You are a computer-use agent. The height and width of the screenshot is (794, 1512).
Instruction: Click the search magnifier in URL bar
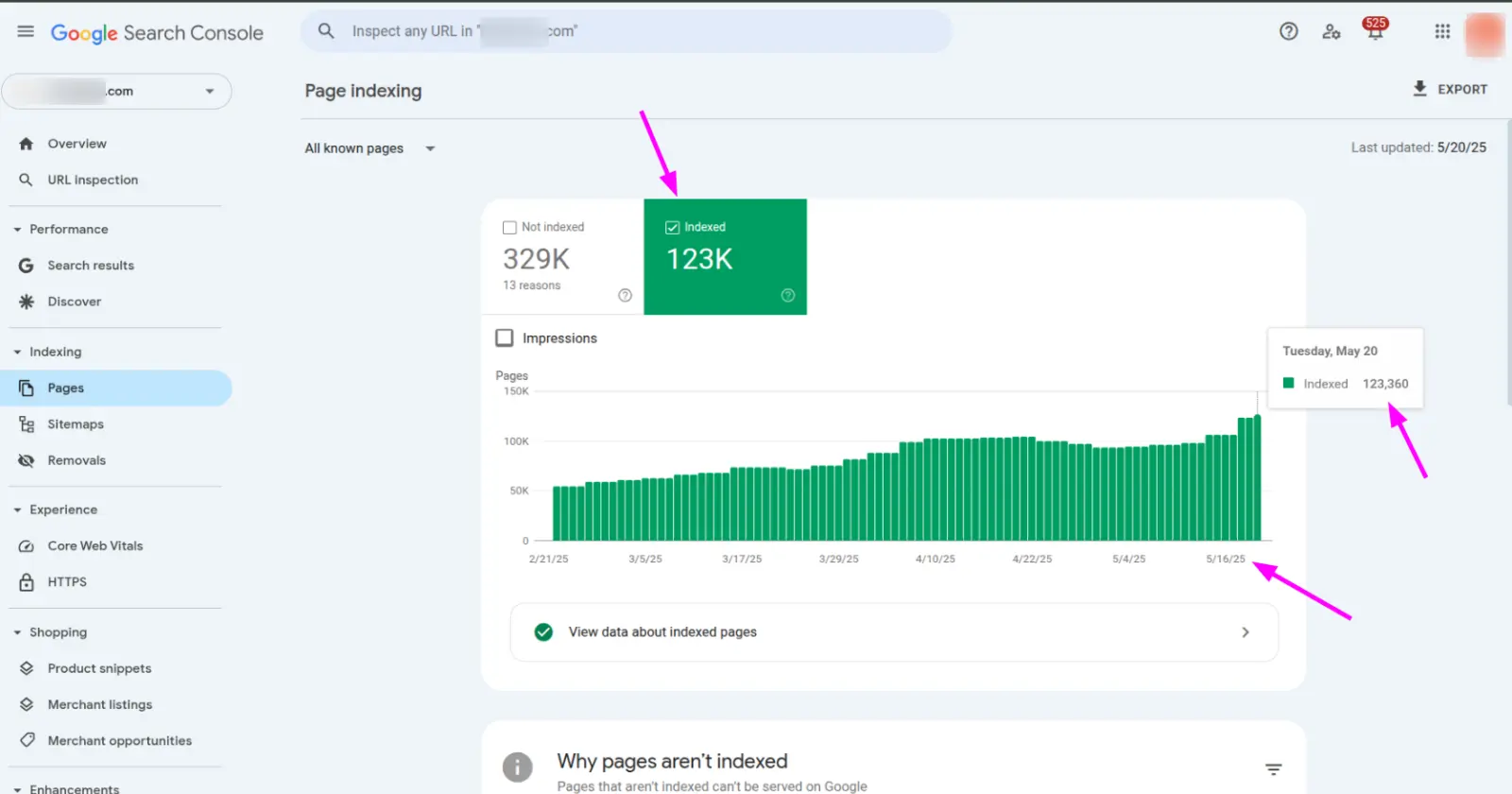pyautogui.click(x=326, y=31)
